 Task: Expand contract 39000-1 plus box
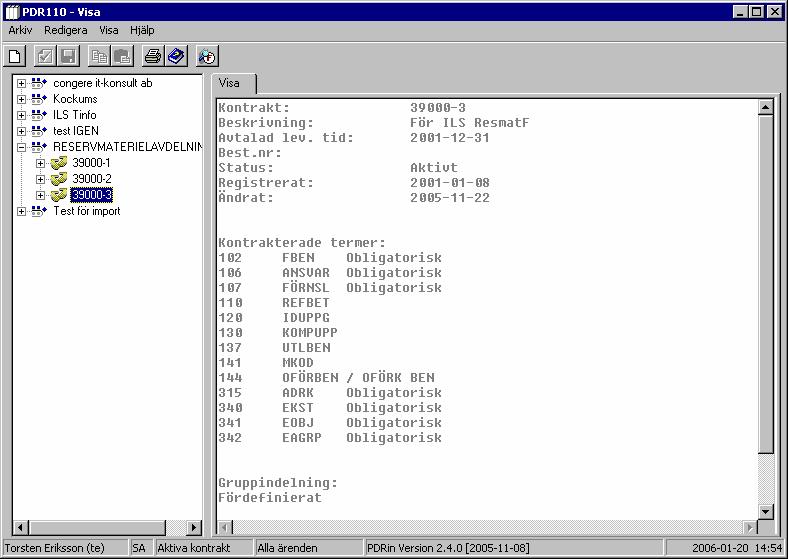pyautogui.click(x=40, y=163)
